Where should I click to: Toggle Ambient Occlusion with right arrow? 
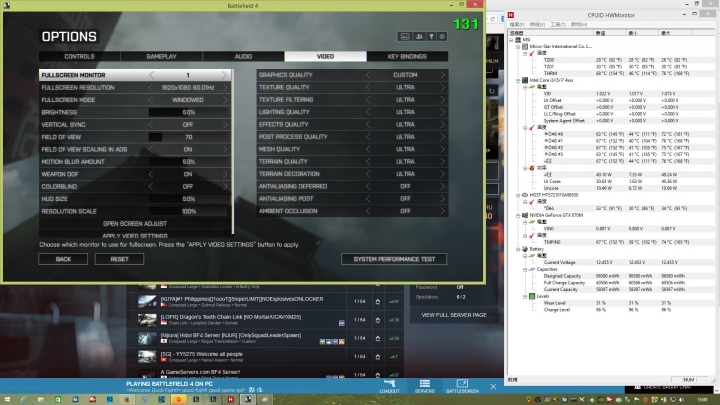pos(443,211)
